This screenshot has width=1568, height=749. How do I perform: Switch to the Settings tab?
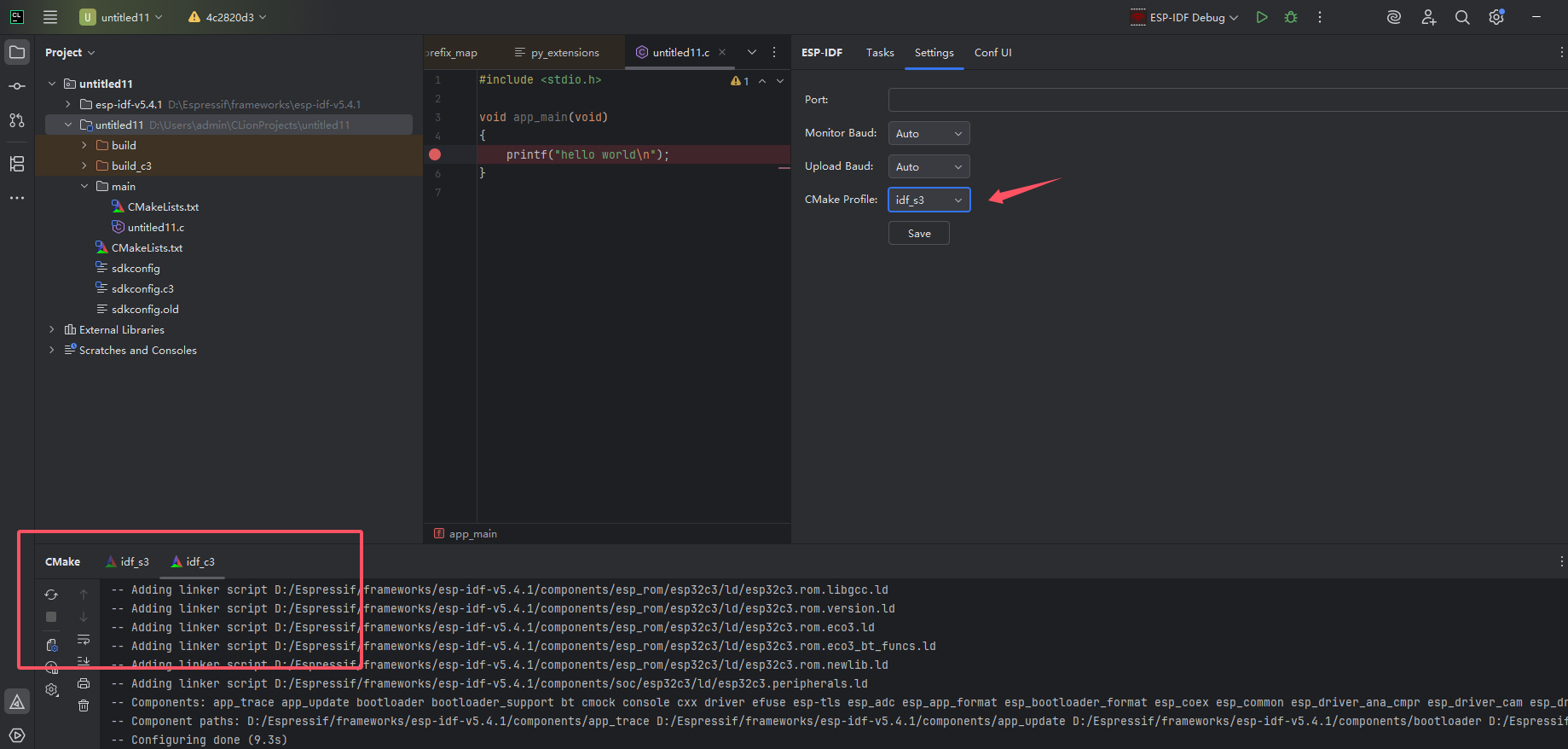click(934, 52)
